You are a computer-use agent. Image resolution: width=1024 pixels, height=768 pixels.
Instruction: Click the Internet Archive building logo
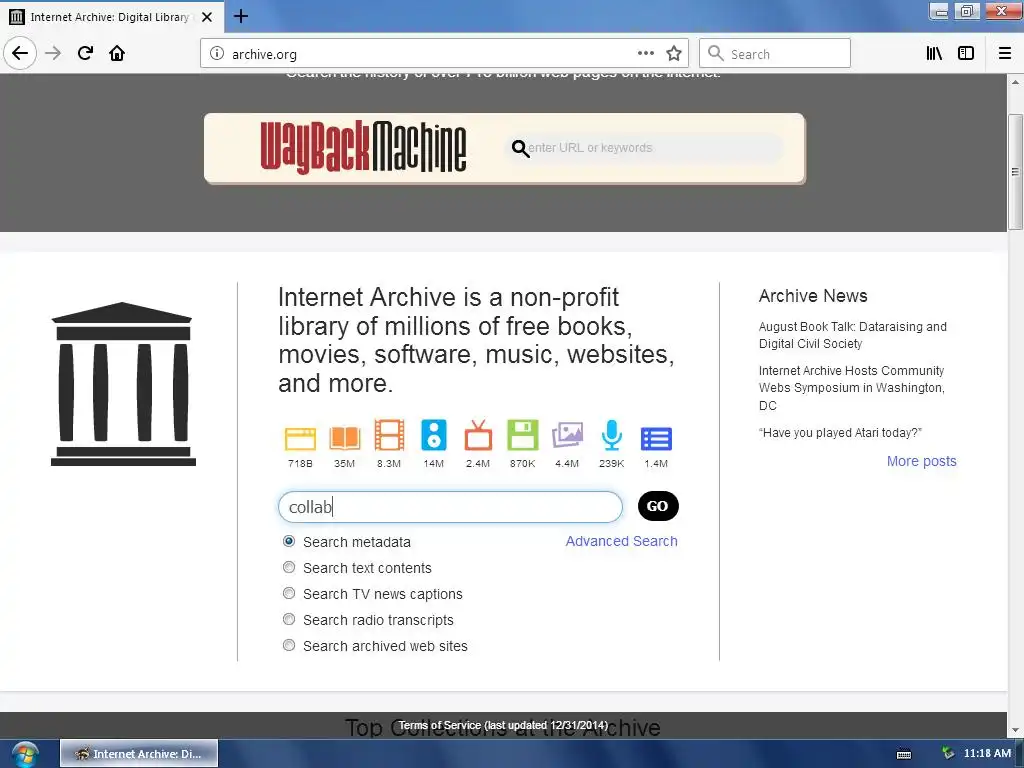pos(123,384)
